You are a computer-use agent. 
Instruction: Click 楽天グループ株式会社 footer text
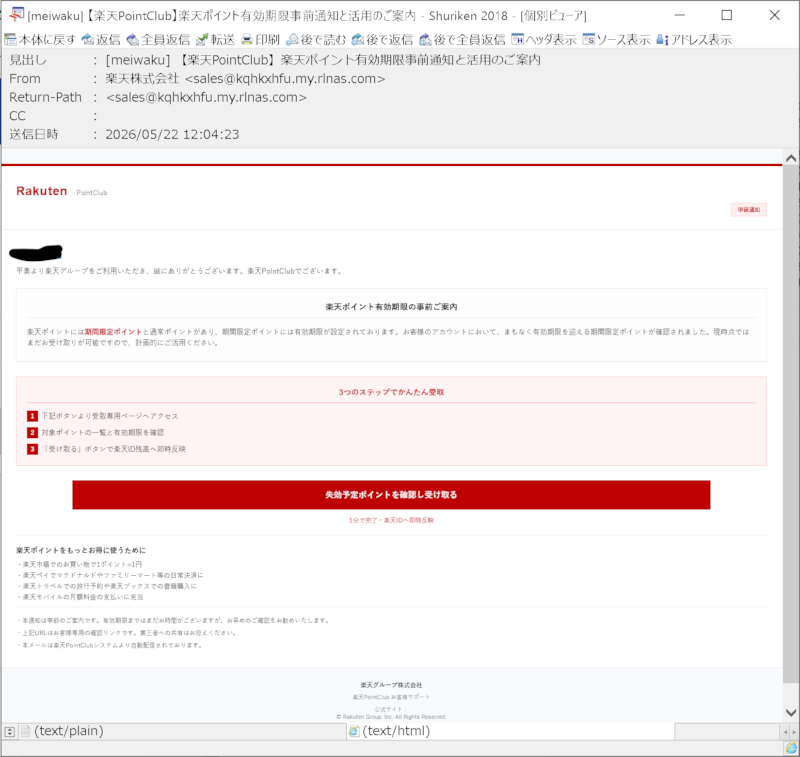pos(391,685)
